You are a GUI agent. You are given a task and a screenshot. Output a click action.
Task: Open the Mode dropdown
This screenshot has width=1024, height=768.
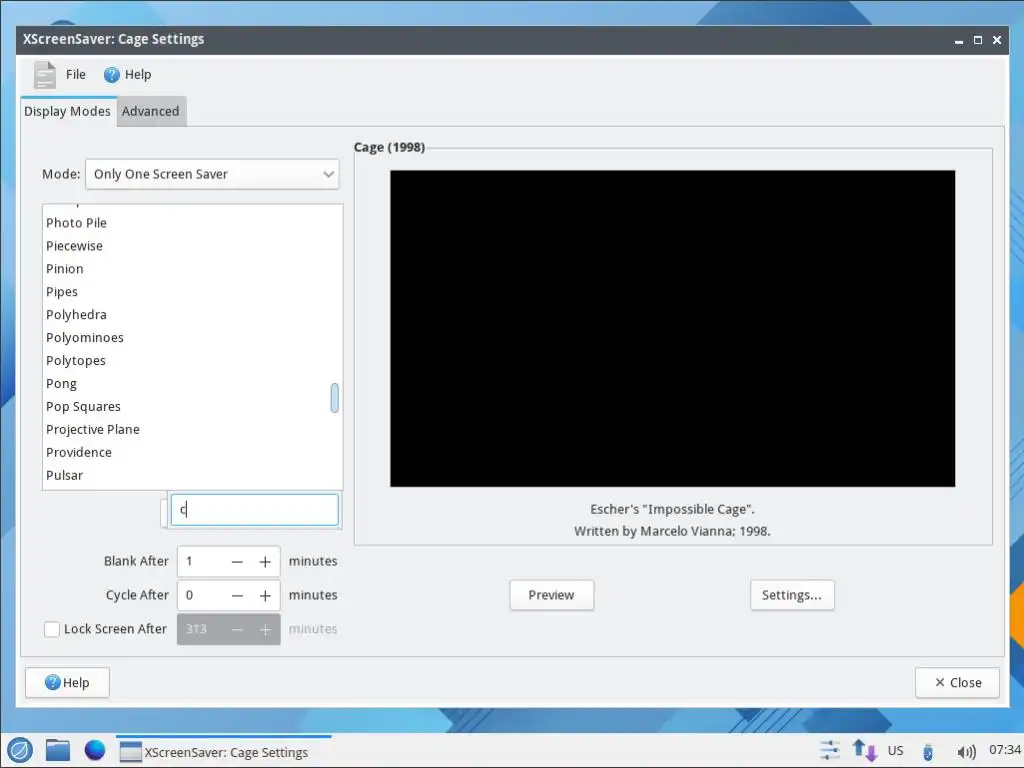pyautogui.click(x=212, y=174)
